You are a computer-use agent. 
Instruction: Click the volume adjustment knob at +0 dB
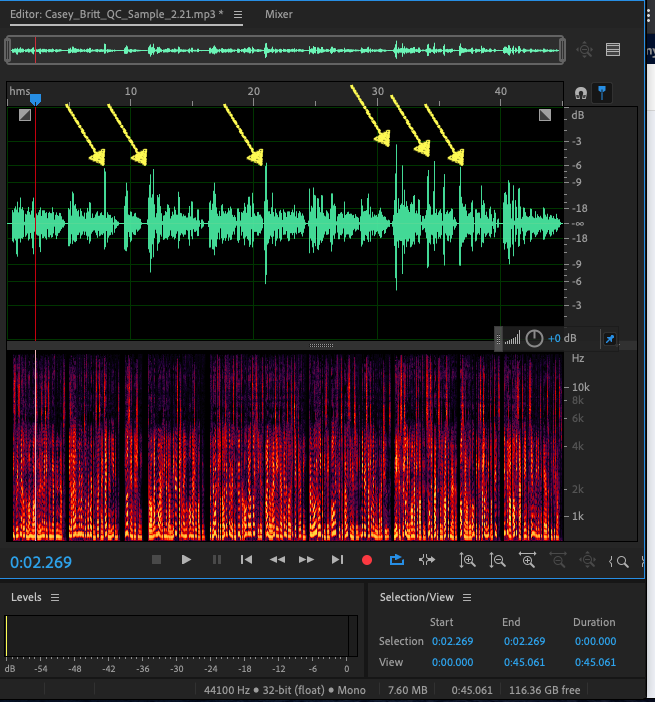coord(535,338)
